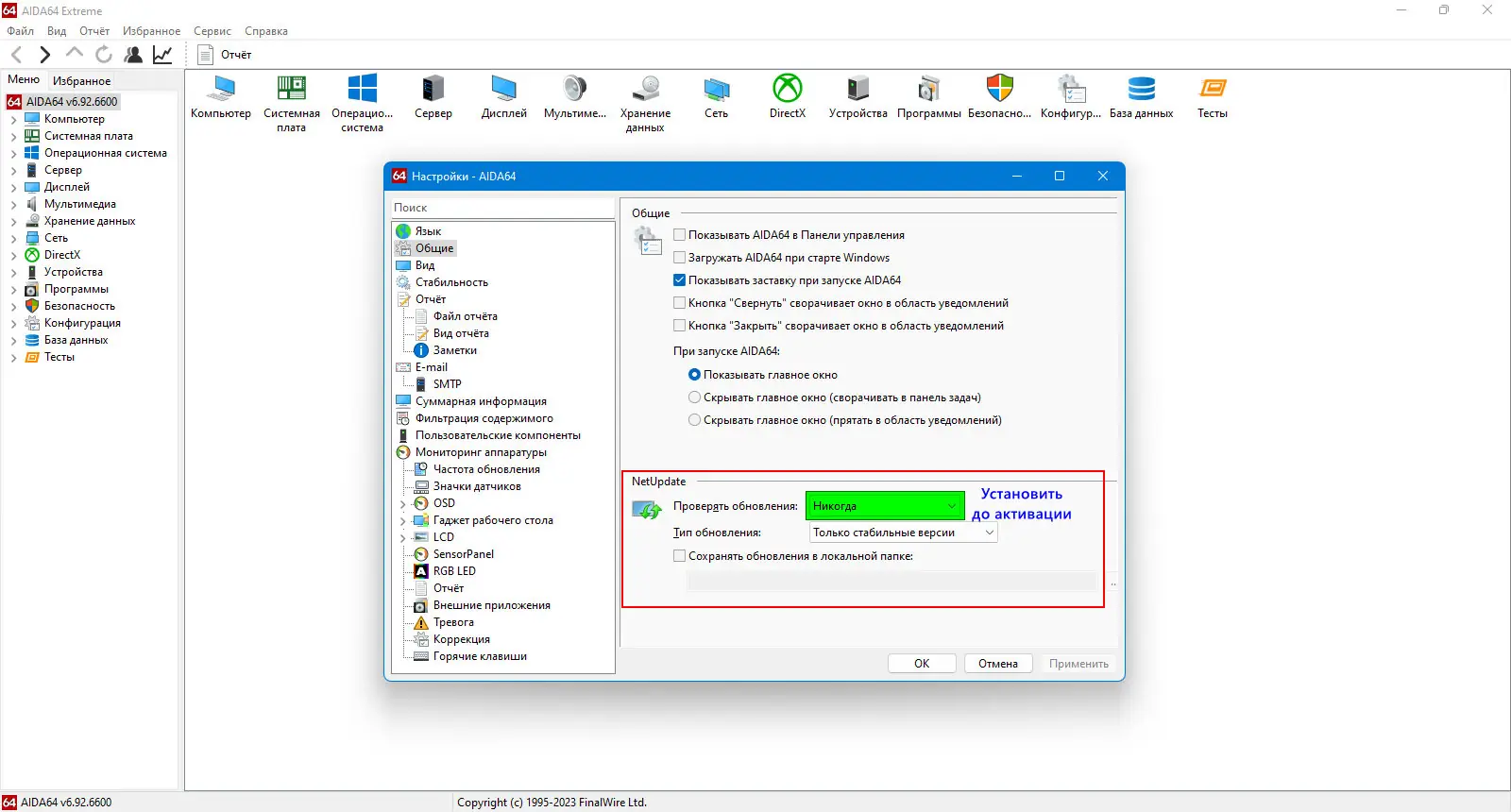Open the Тип обновления dropdown

903,533
